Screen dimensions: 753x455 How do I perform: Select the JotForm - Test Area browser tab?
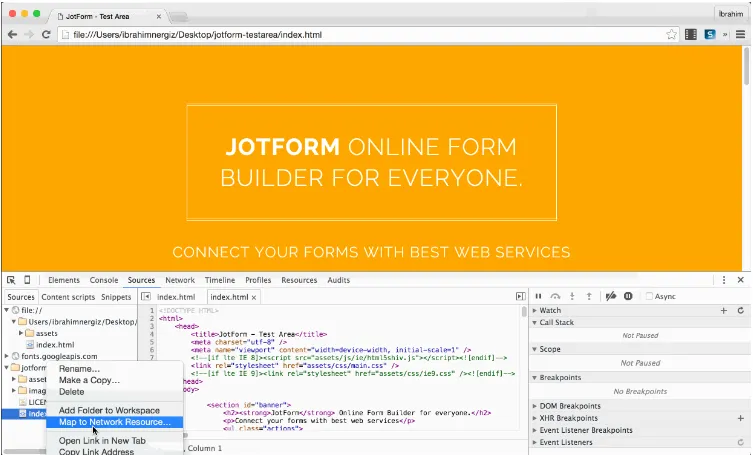click(x=108, y=16)
